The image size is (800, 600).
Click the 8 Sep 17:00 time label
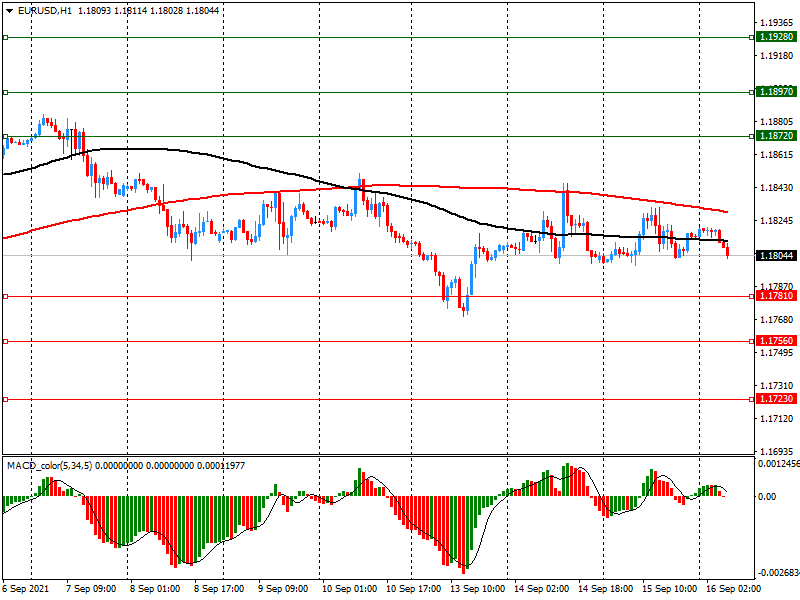click(219, 589)
